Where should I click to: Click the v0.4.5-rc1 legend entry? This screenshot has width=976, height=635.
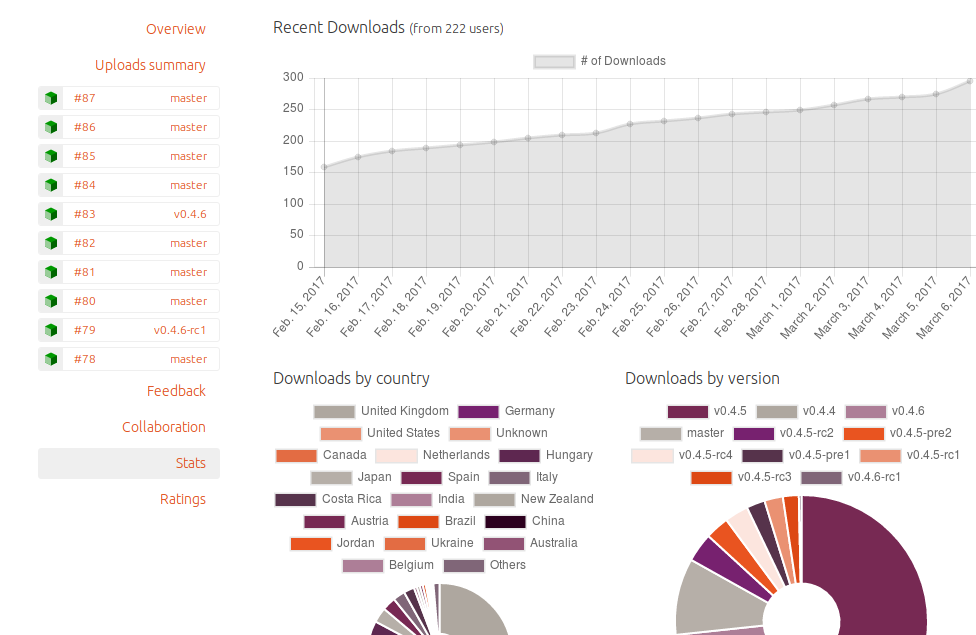[909, 455]
